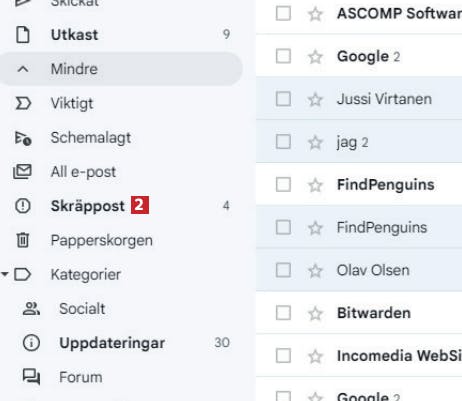Viewport: 462px width, 401px height.
Task: Open the Socialt people icon
Action: pyautogui.click(x=31, y=309)
